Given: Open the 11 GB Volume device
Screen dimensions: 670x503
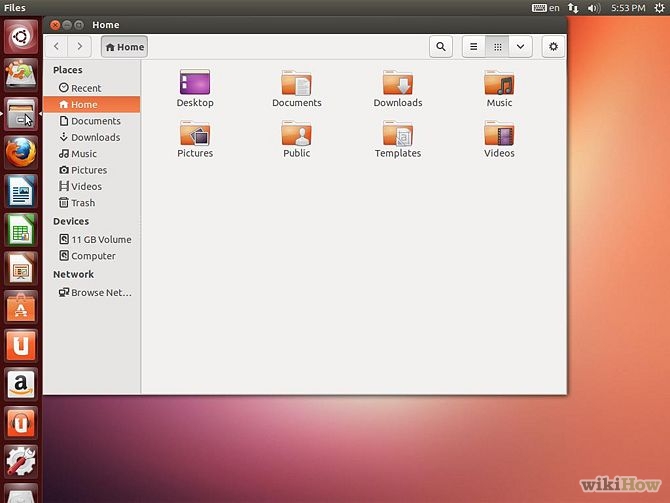Looking at the screenshot, I should [x=91, y=239].
